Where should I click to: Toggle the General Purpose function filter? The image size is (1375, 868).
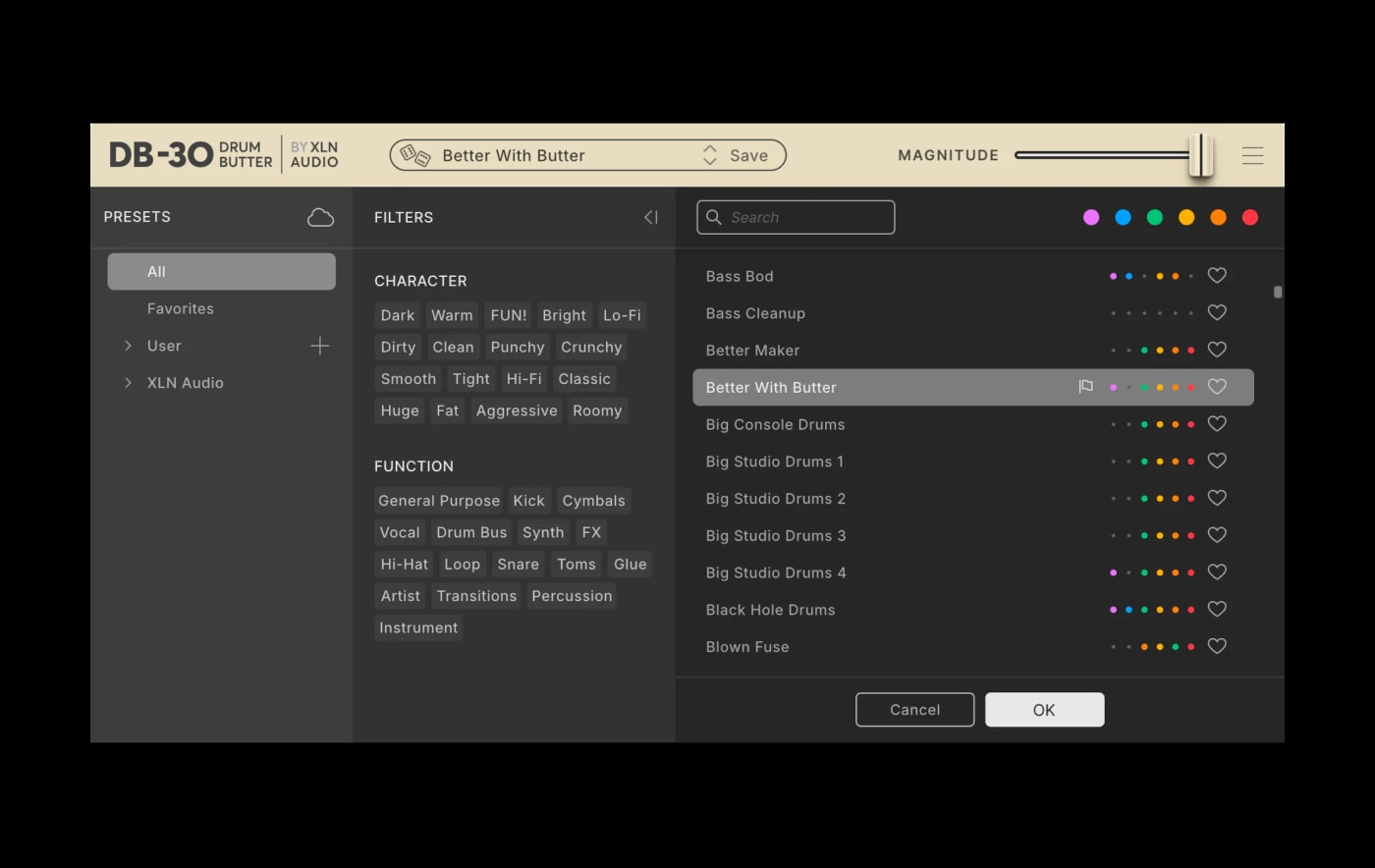439,501
